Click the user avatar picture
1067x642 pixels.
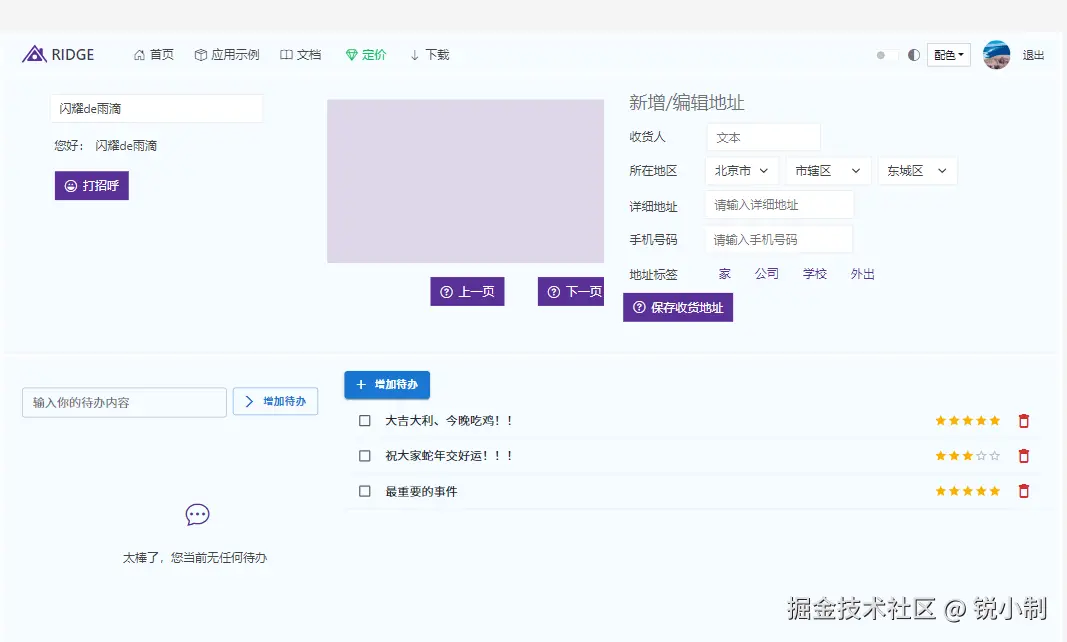(996, 55)
